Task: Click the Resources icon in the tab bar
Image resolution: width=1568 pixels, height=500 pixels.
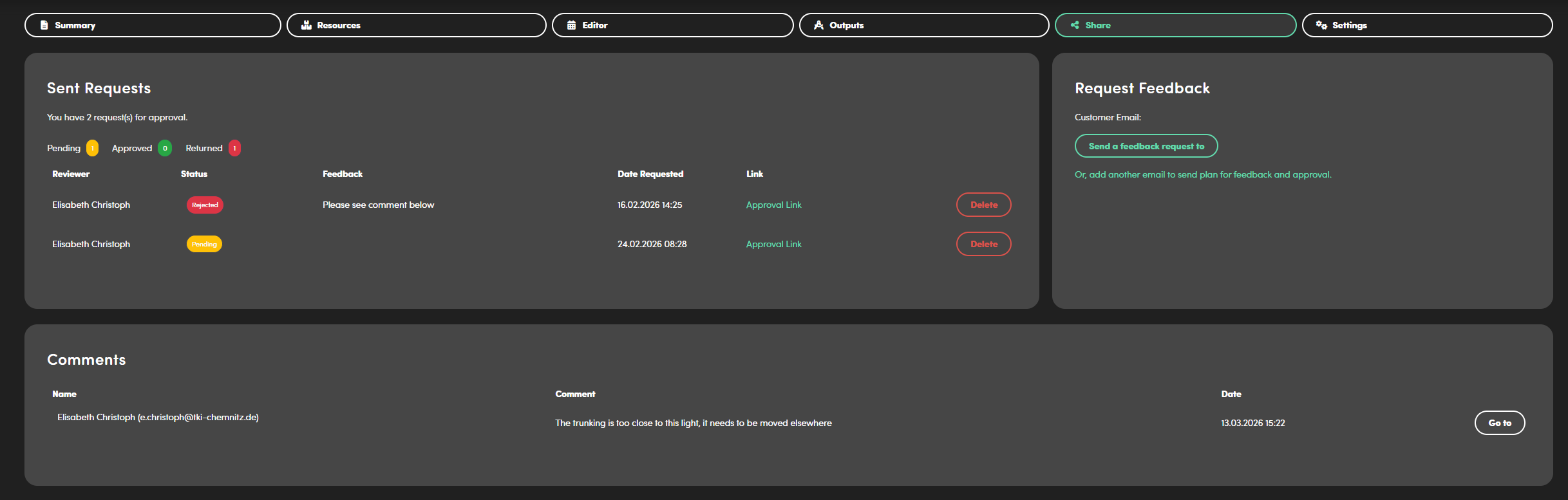Action: (307, 25)
